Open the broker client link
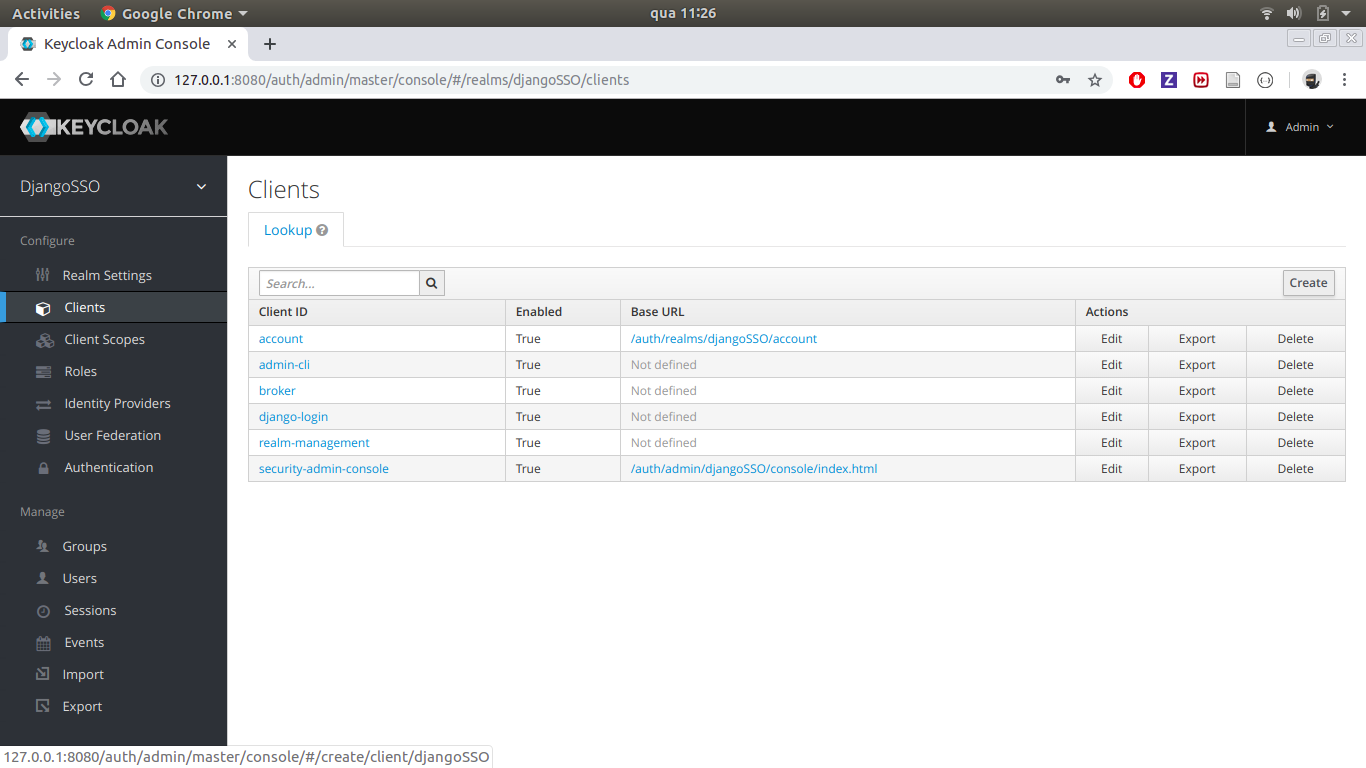 (277, 391)
